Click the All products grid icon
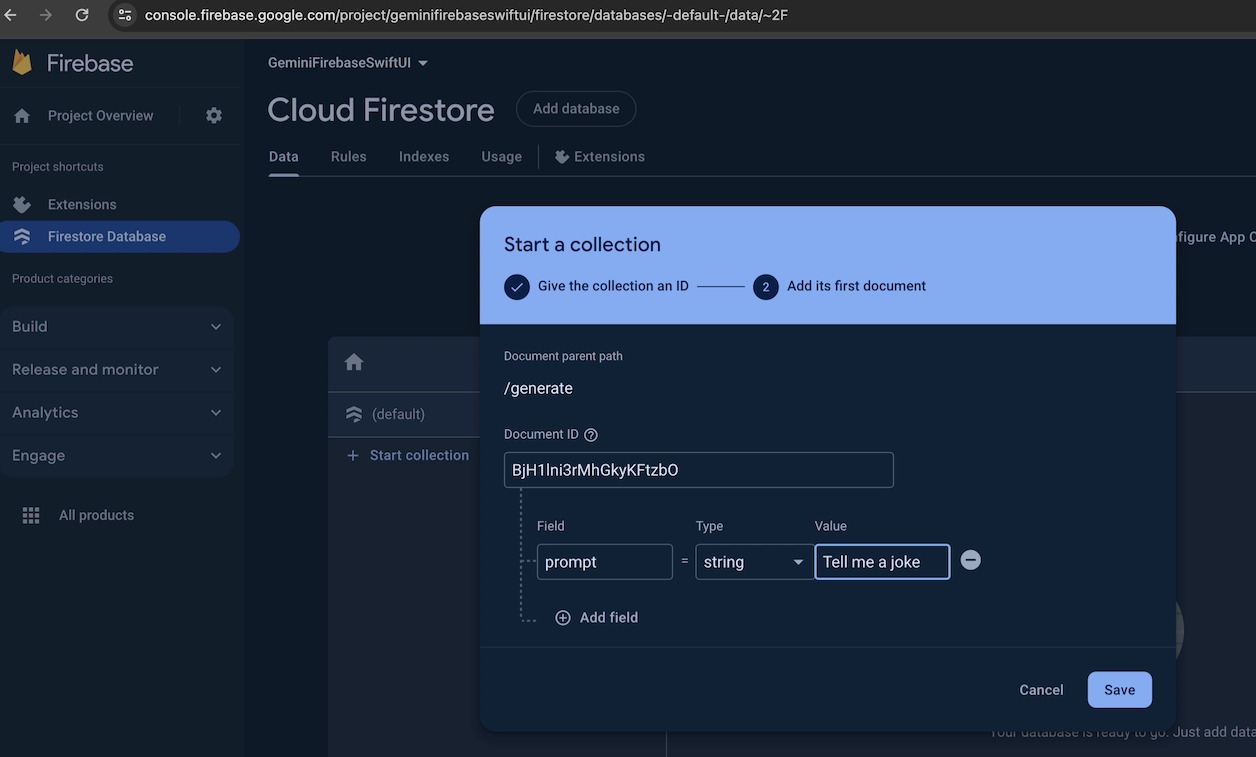 (31, 515)
